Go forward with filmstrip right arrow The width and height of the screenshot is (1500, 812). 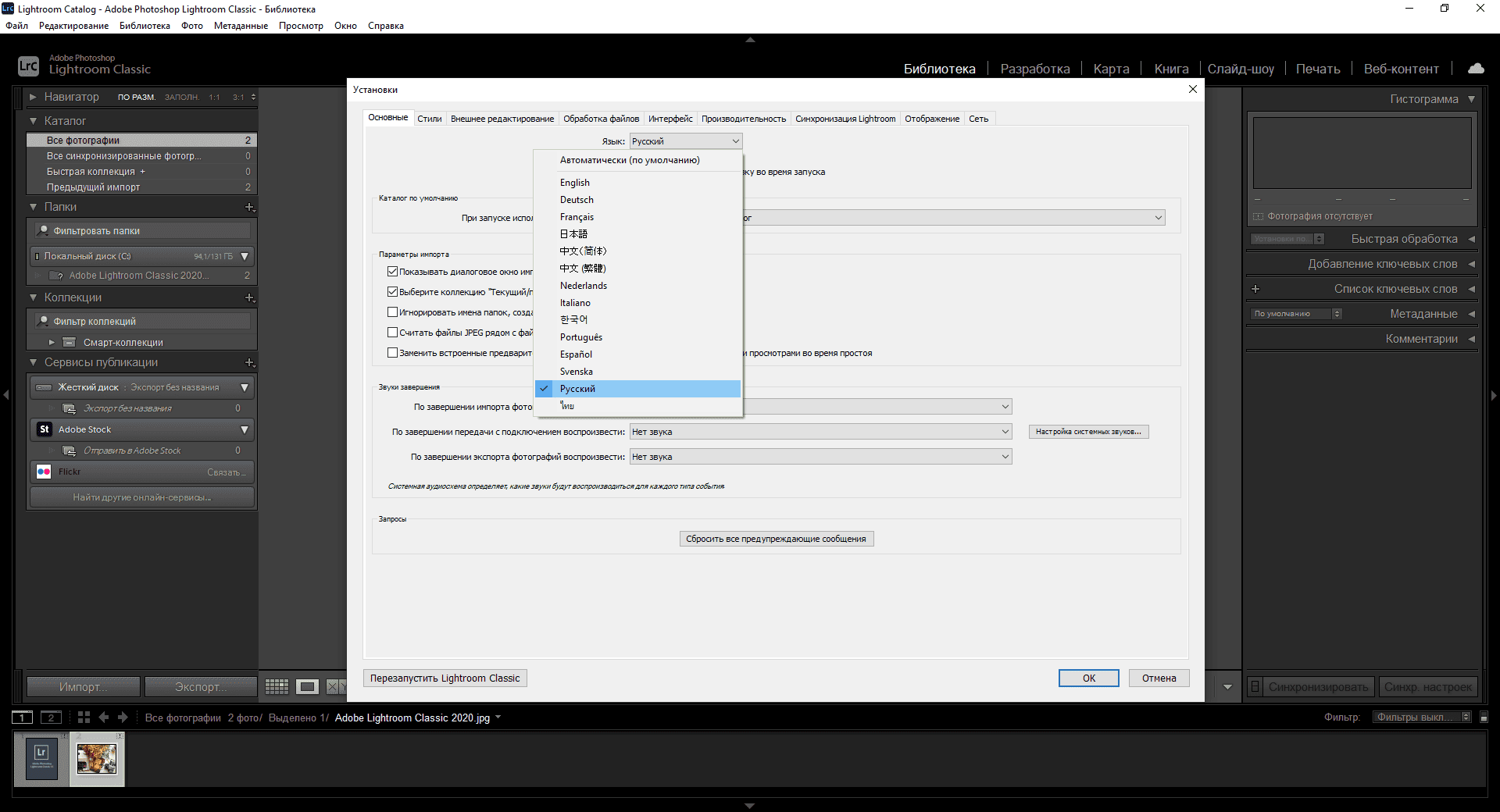[123, 718]
